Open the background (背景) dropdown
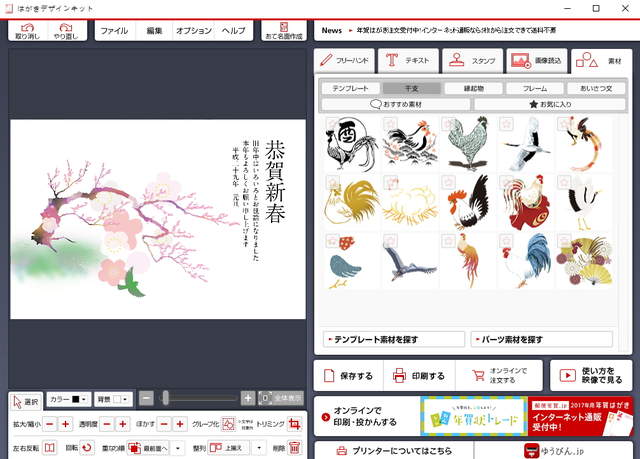Viewport: 640px width, 459px height. coord(113,399)
